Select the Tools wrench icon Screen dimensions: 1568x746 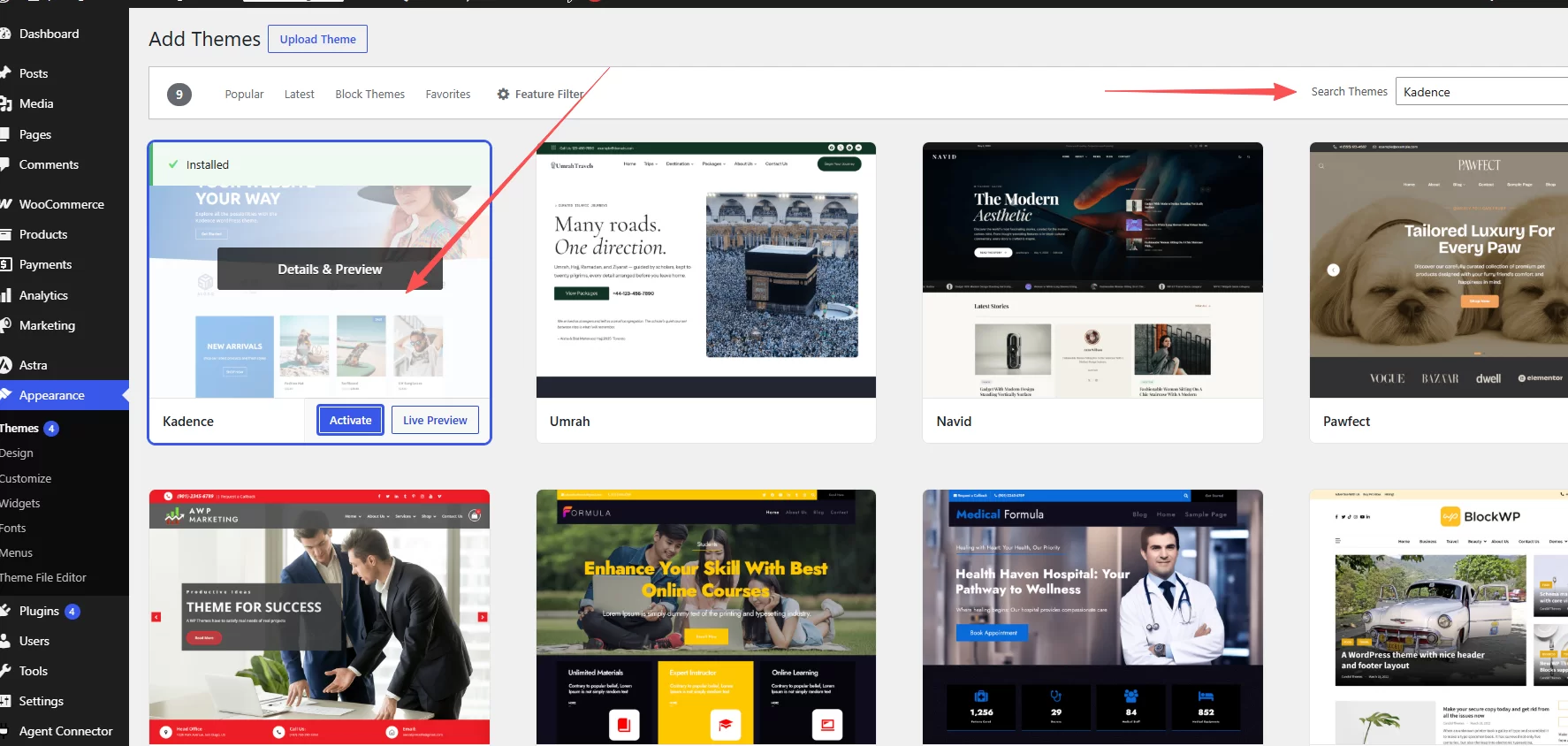(x=4, y=671)
